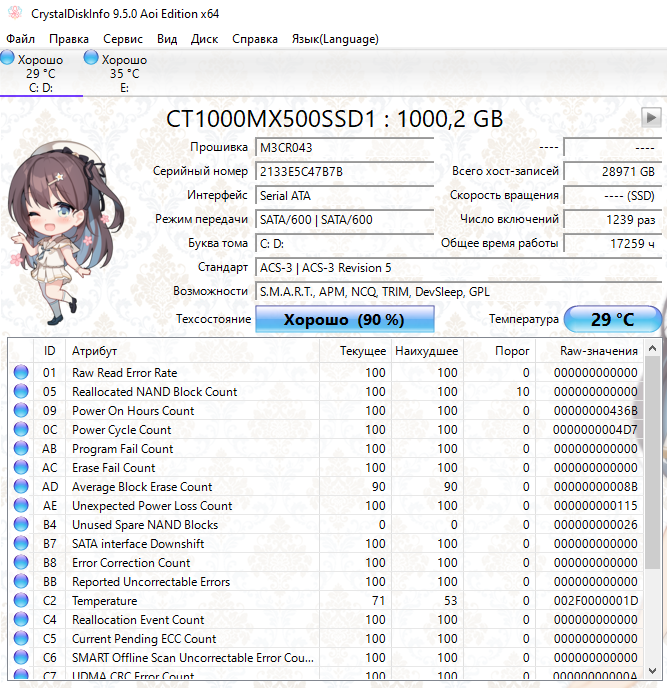Click raw value 000000004D7
The width and height of the screenshot is (667, 688).
tap(595, 430)
